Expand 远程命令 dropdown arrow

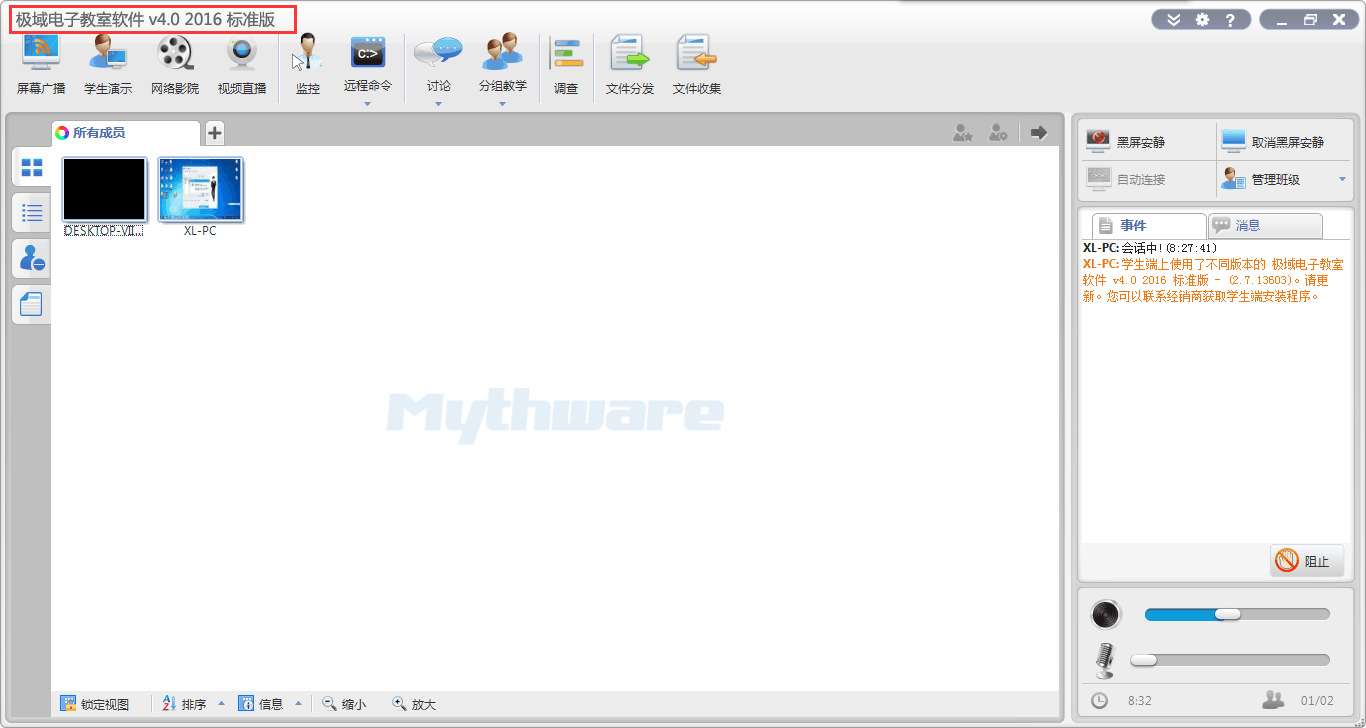[367, 104]
